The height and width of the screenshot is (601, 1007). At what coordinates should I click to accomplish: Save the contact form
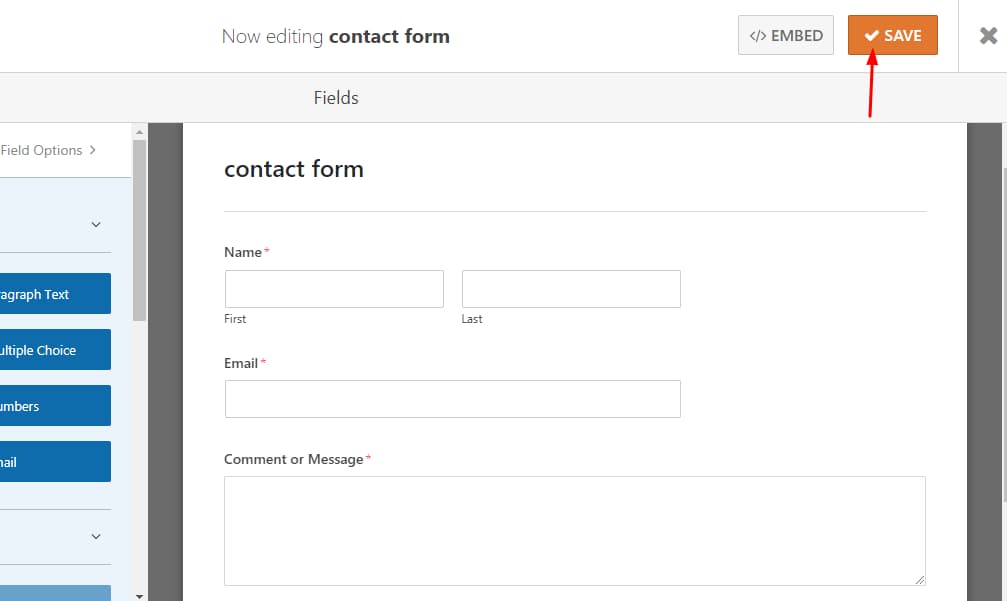[x=892, y=34]
